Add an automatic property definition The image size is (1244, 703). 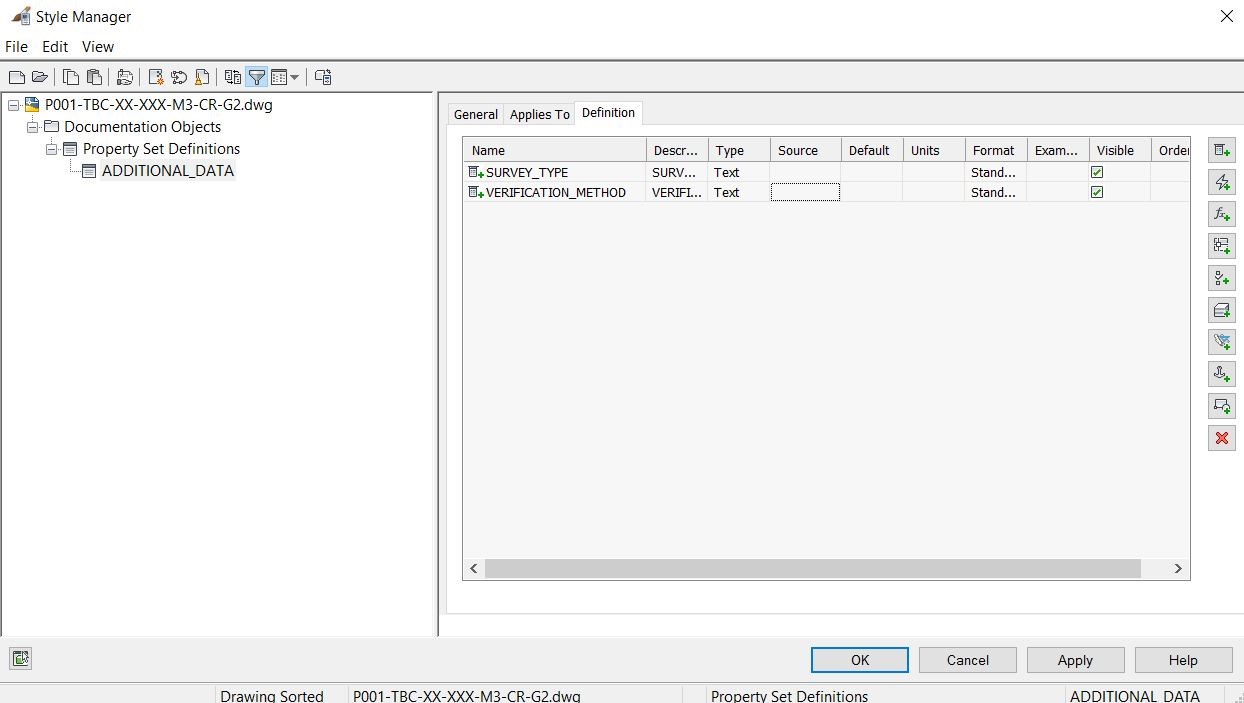coord(1221,182)
